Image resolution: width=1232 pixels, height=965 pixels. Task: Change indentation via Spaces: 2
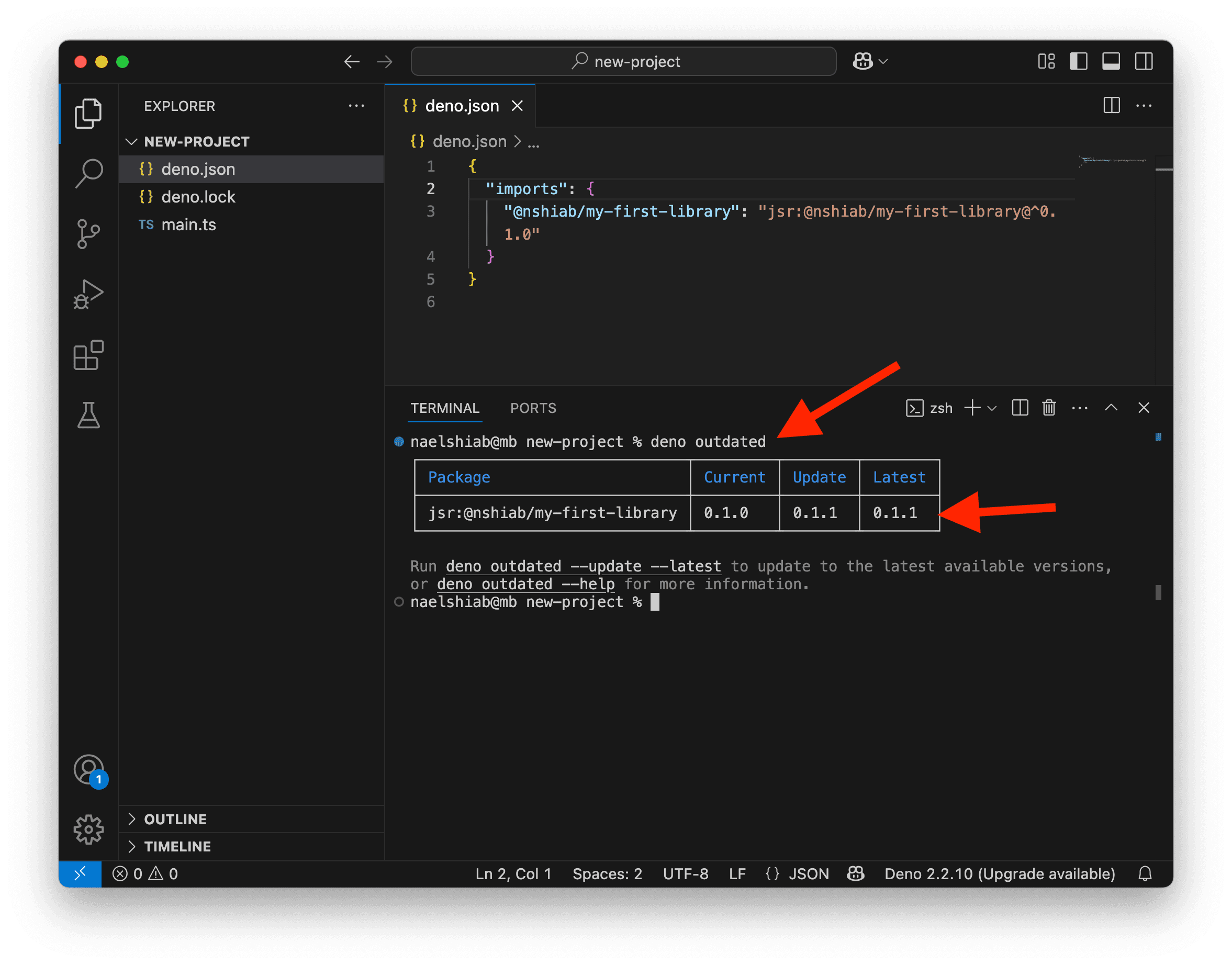607,873
